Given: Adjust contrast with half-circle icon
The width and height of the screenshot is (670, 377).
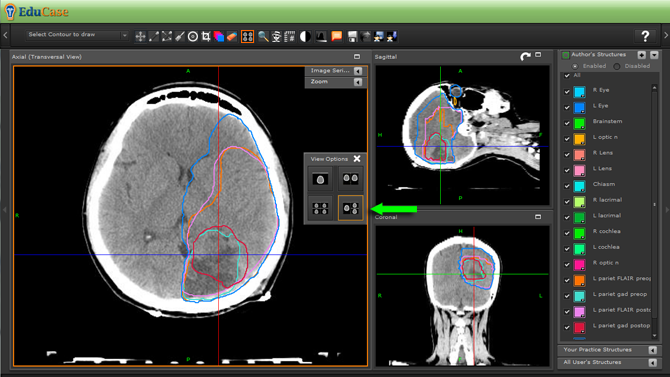Looking at the screenshot, I should click(x=305, y=37).
